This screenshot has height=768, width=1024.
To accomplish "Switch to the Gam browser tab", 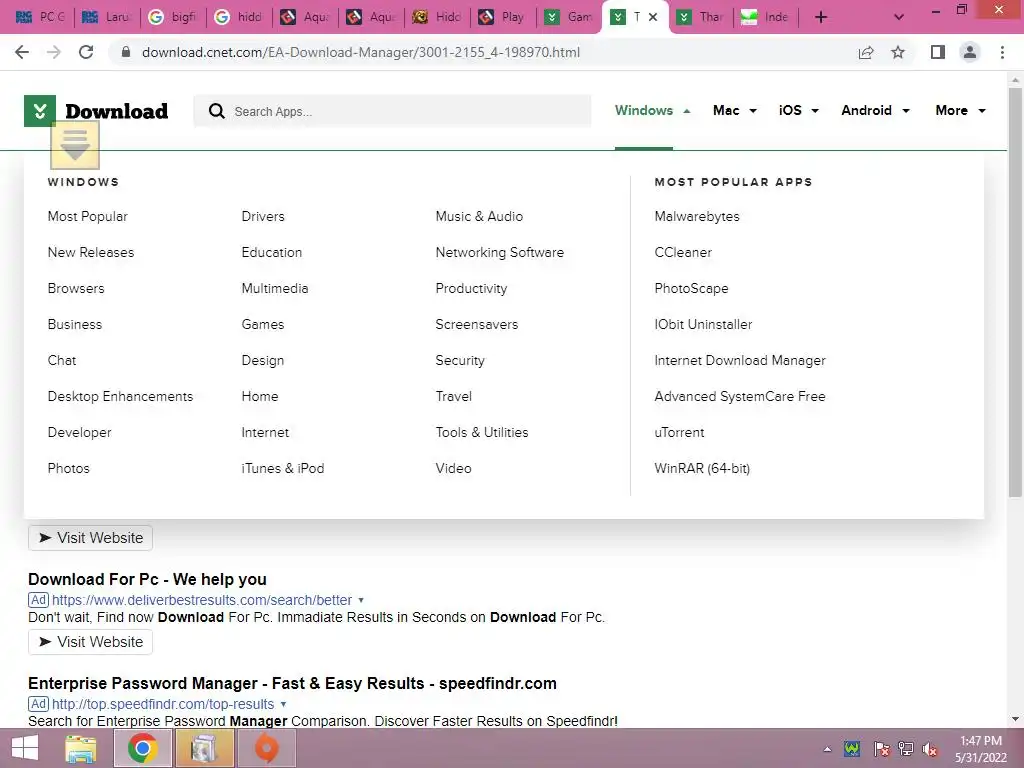I will click(x=568, y=17).
